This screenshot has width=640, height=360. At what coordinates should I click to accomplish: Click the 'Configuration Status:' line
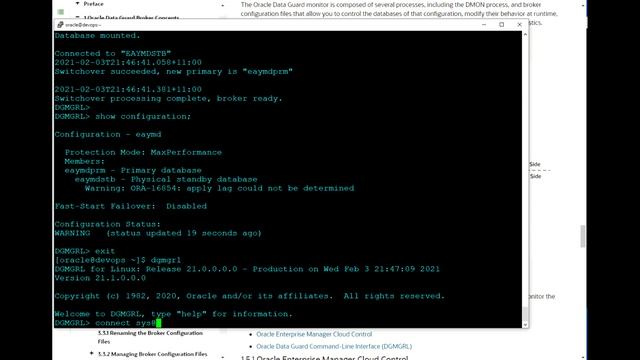(108, 224)
